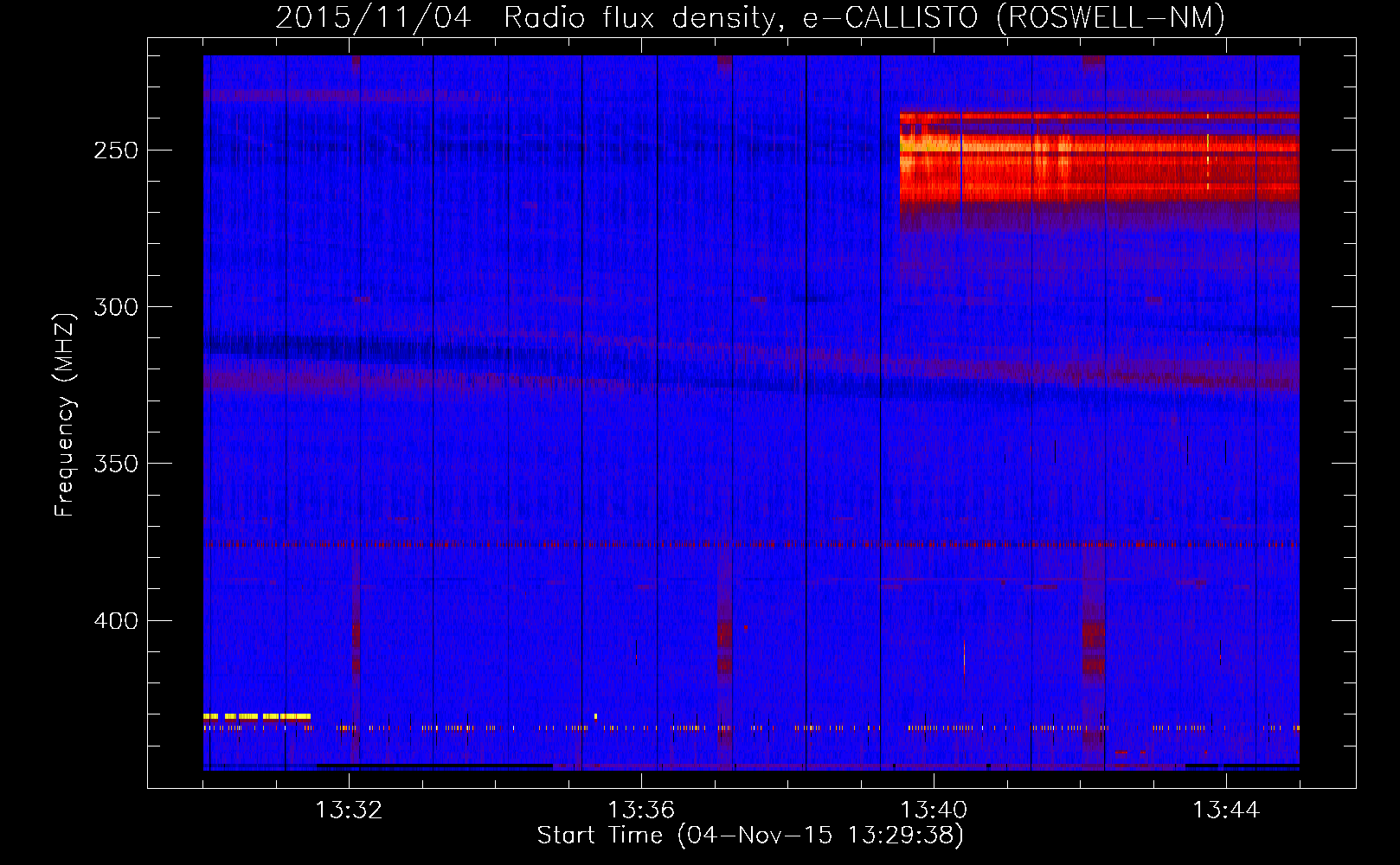Click the 400 frequency tick label
1400x865 pixels.
click(117, 621)
